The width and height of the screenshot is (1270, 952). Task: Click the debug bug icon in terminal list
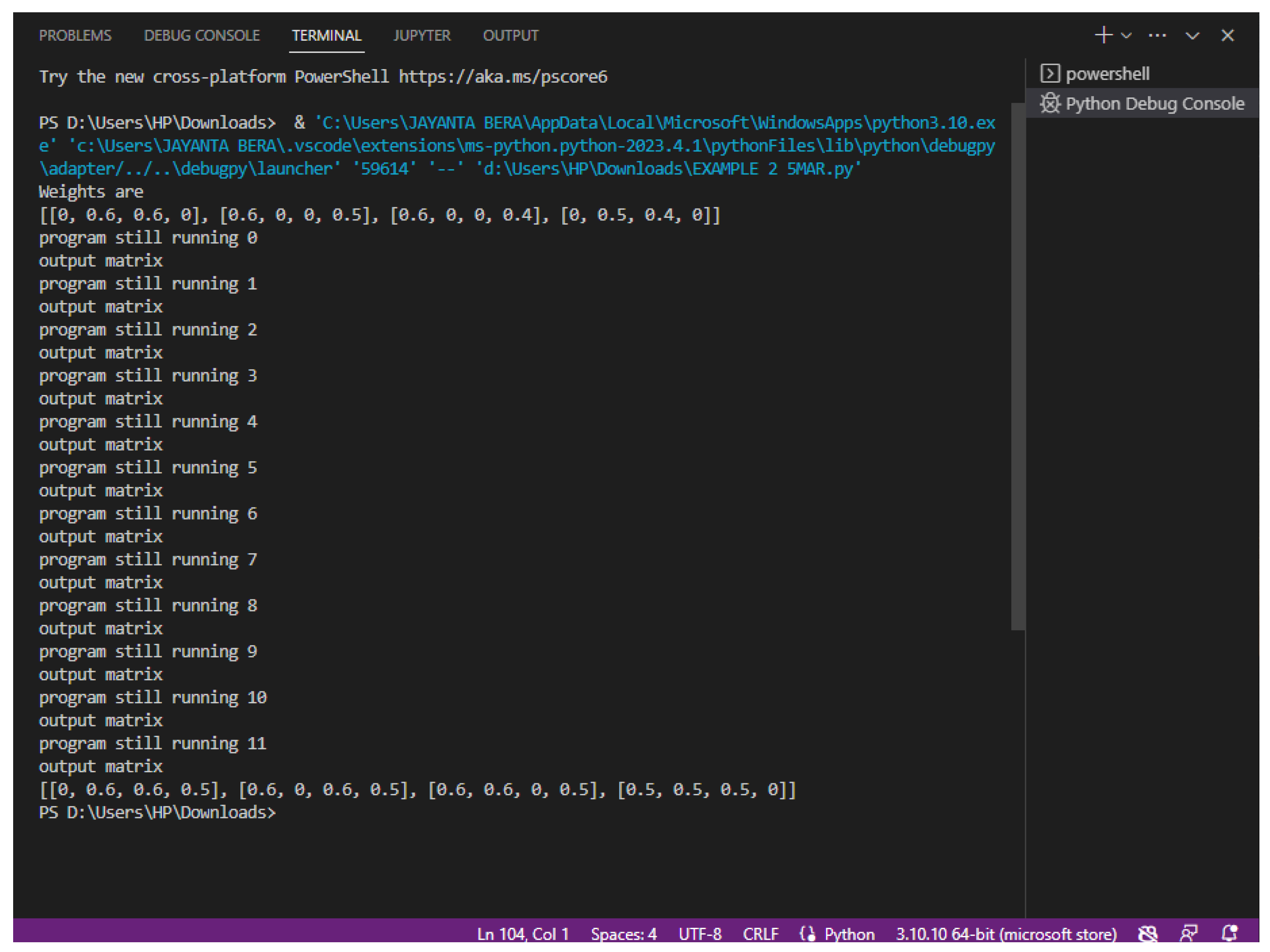1050,104
